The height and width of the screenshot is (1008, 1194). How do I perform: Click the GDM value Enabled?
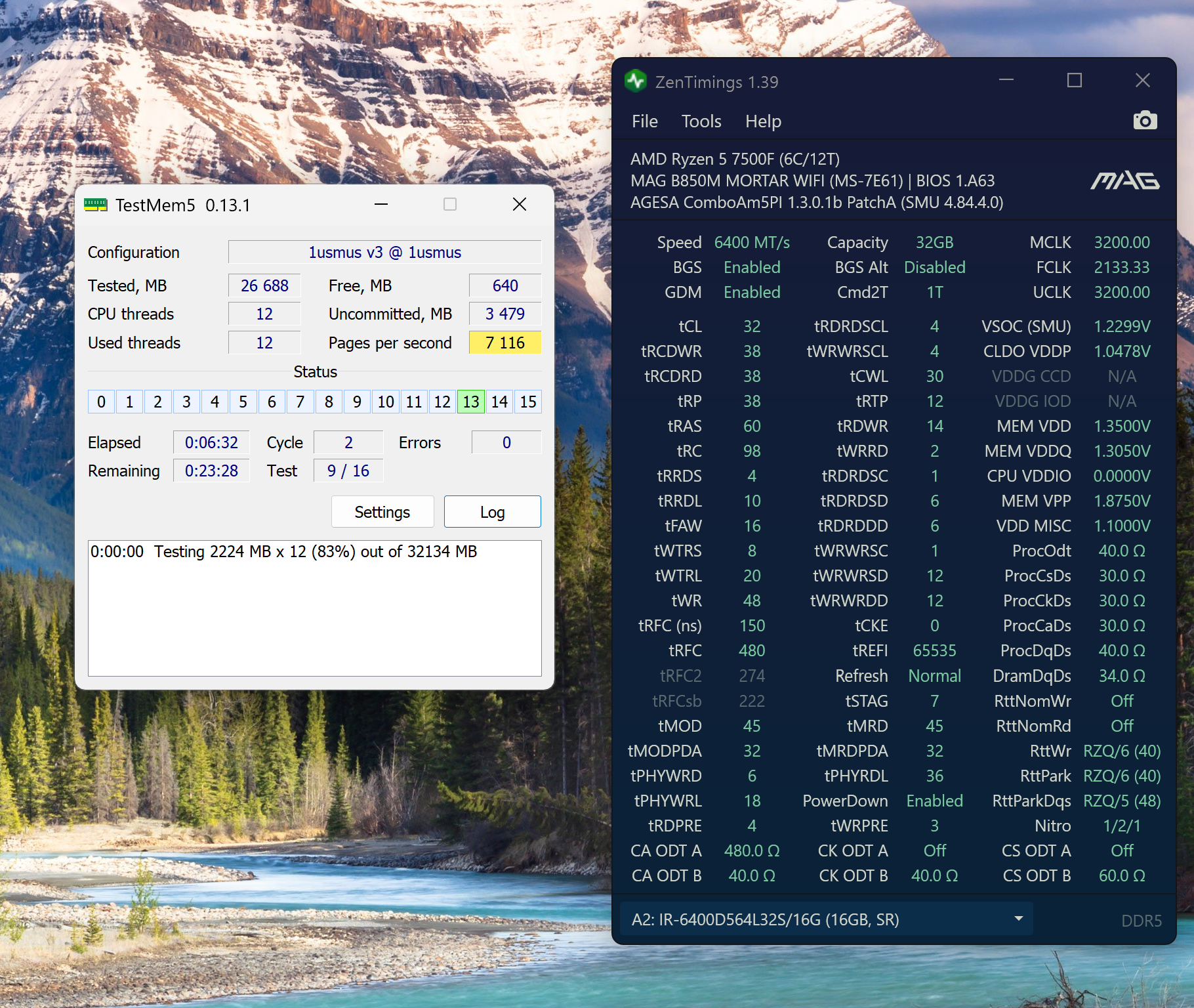[752, 292]
